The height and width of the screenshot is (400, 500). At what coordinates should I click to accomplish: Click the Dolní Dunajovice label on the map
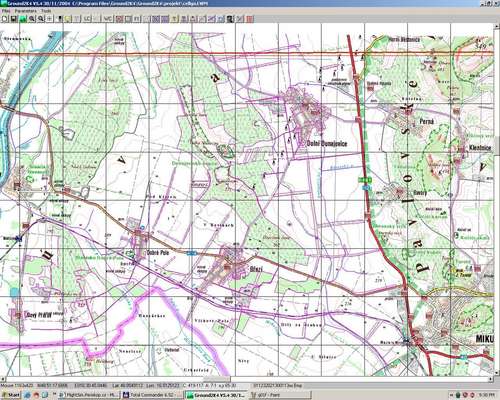tap(327, 144)
